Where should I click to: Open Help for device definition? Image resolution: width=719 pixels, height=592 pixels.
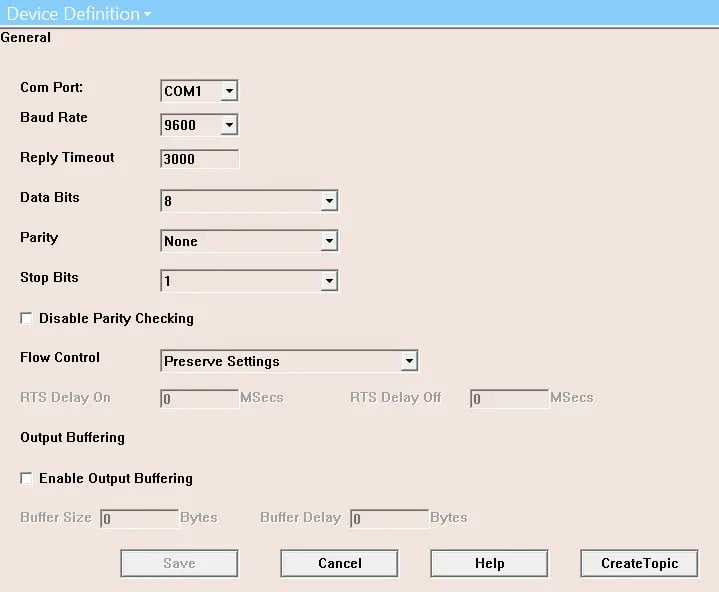(x=489, y=563)
